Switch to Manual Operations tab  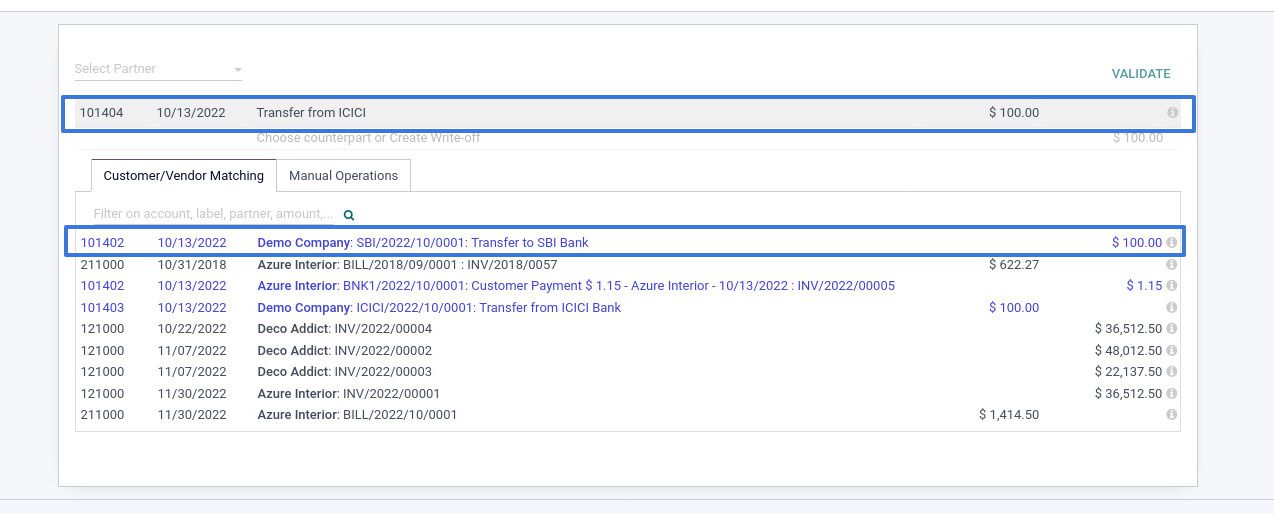(x=343, y=176)
